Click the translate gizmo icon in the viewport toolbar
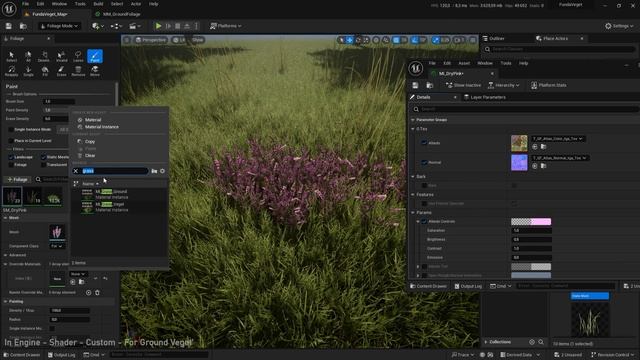640x360 pixels. 350,40
